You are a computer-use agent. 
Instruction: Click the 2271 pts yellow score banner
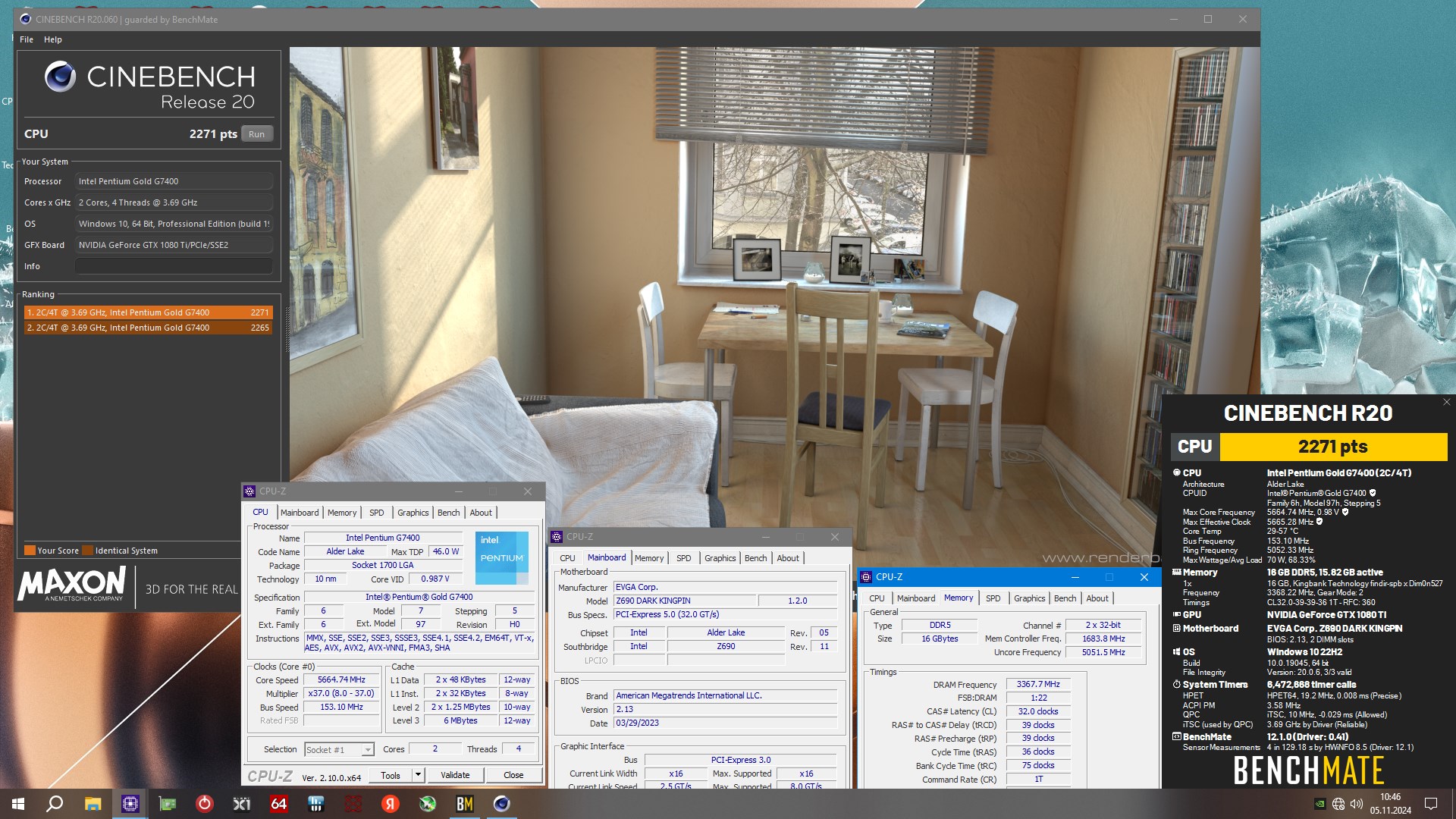[1333, 447]
